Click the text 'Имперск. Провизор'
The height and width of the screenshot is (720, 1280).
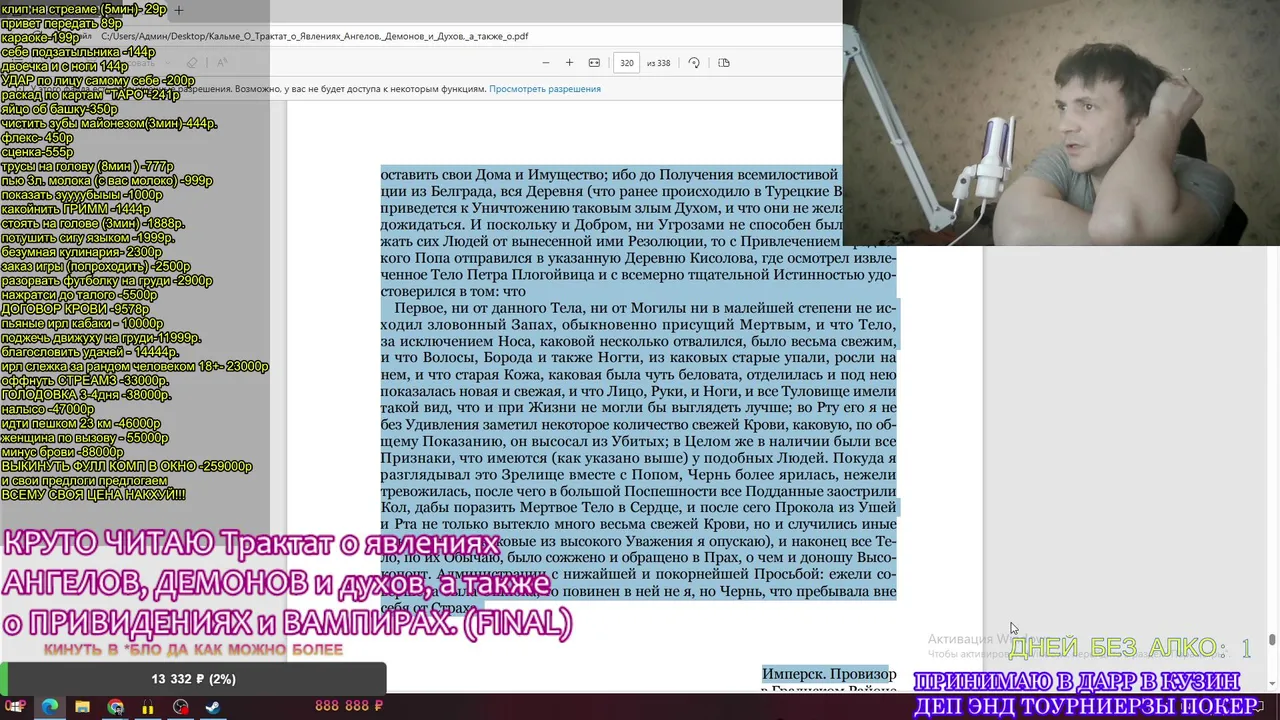(x=829, y=675)
